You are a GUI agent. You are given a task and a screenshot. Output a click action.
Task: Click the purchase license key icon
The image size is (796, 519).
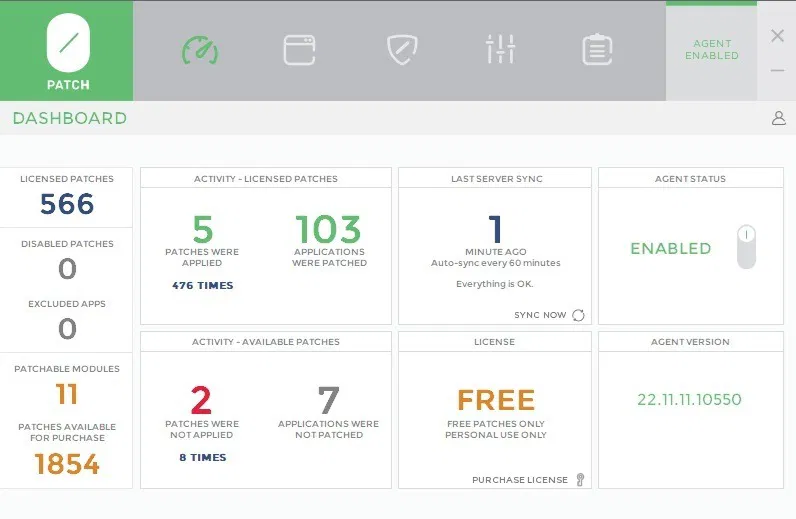pyautogui.click(x=579, y=480)
